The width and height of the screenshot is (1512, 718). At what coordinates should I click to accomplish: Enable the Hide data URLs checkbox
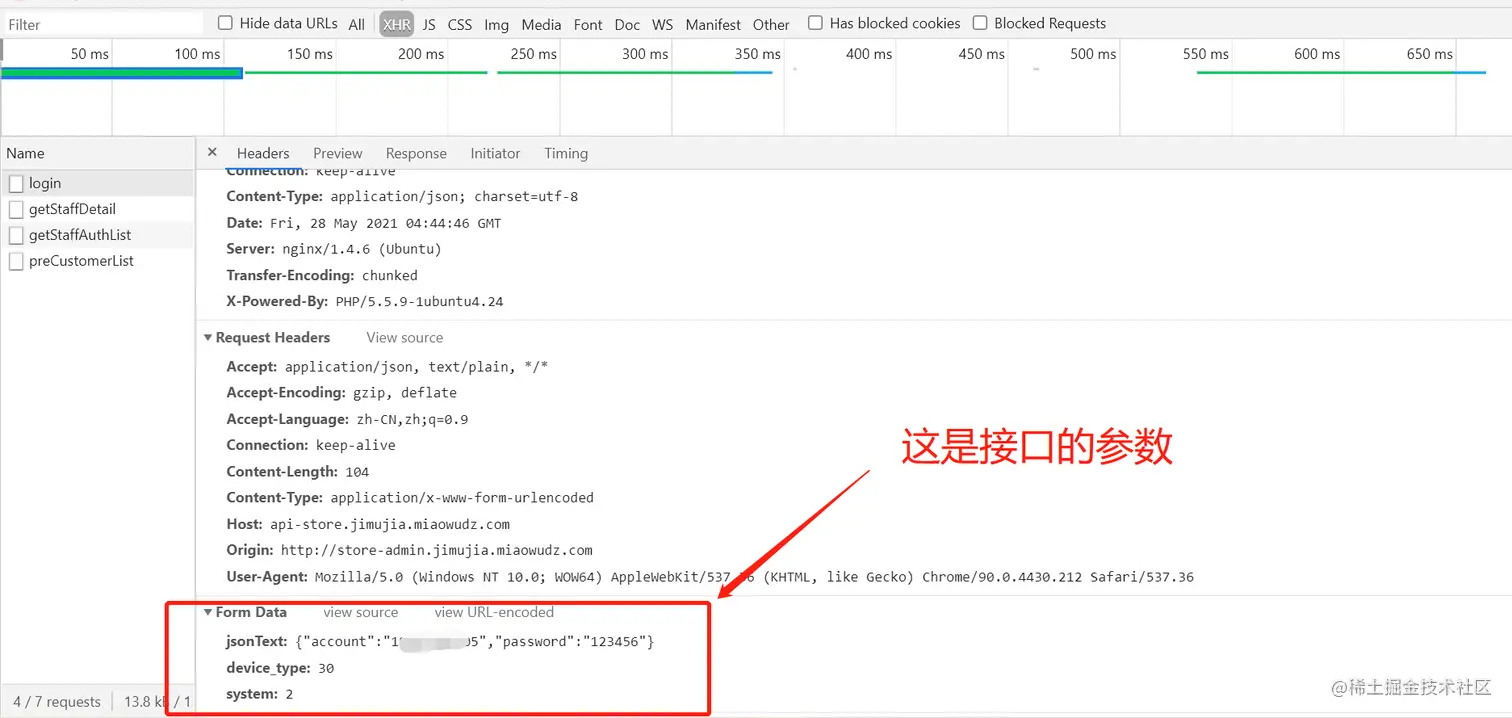(x=225, y=23)
